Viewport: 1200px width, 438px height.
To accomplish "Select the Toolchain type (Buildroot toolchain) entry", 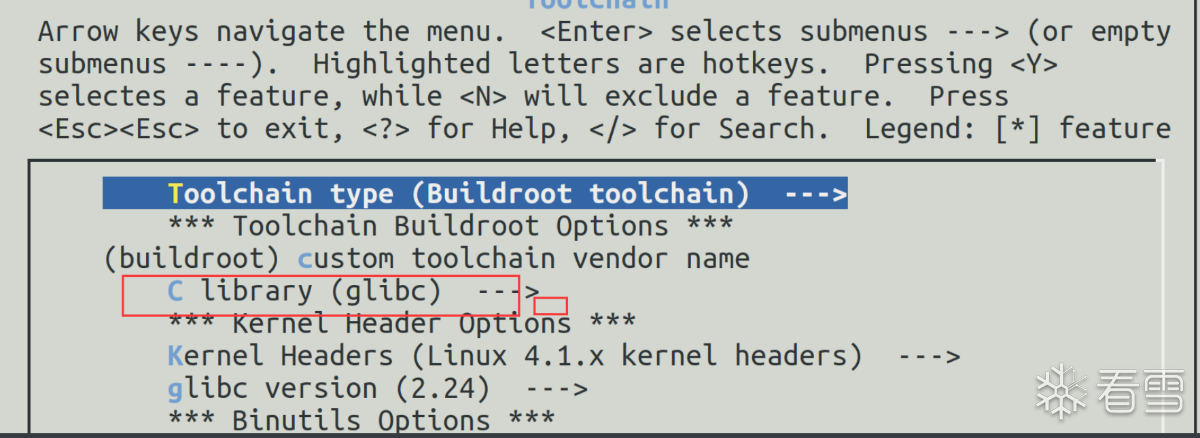I will [475, 193].
